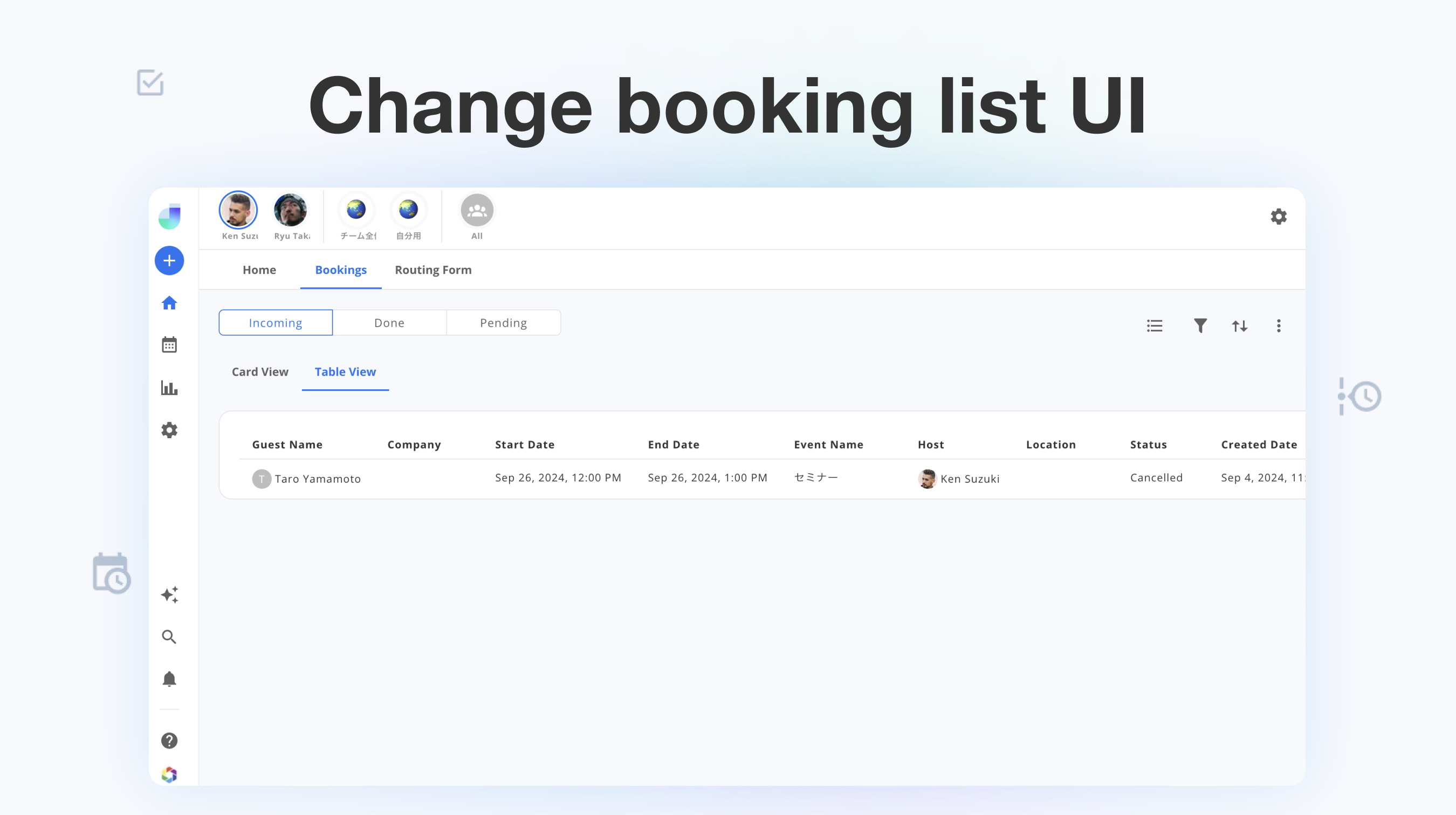Click the list view icon in toolbar

(x=1155, y=325)
